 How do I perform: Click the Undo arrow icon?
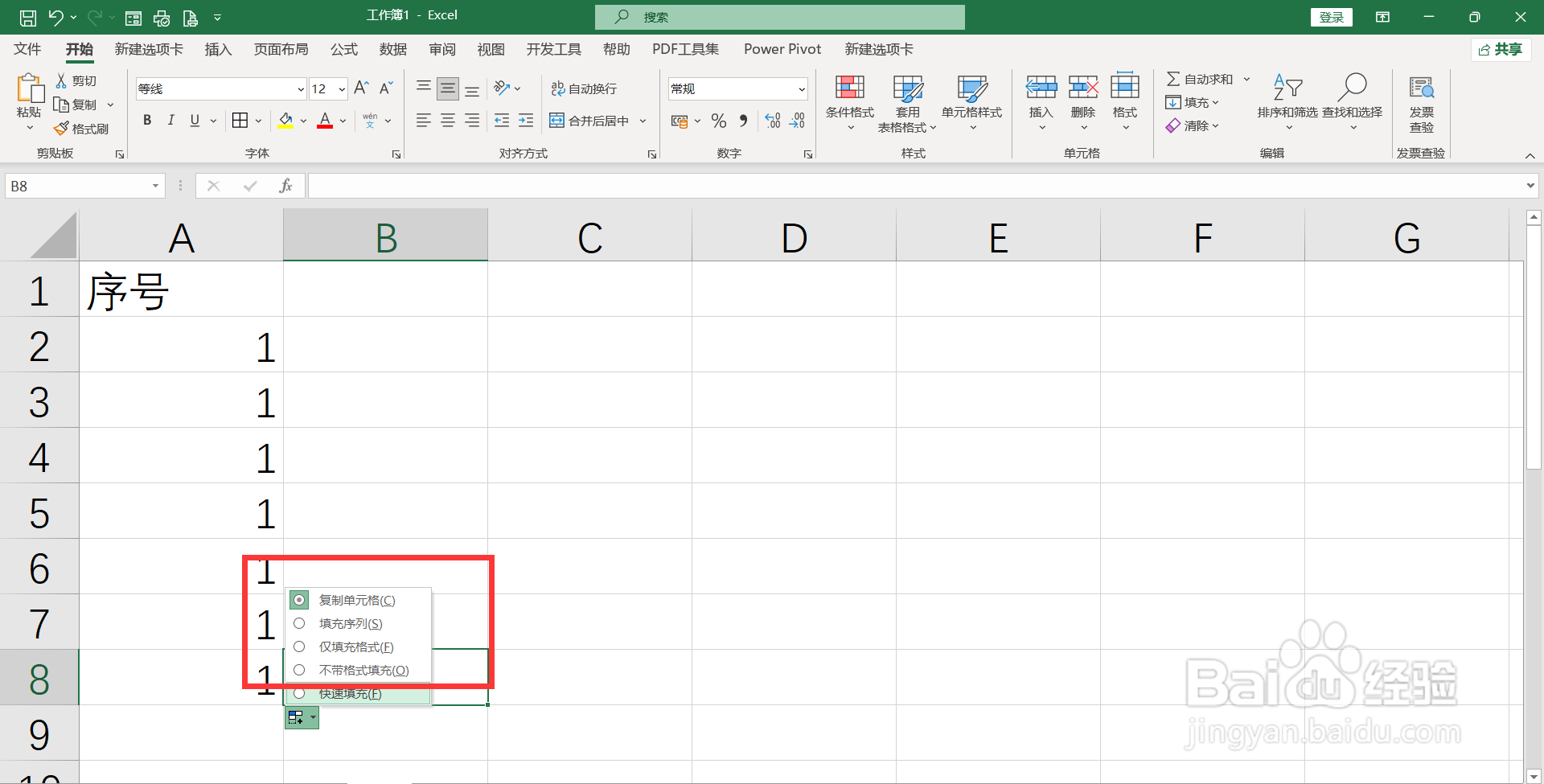[x=55, y=17]
